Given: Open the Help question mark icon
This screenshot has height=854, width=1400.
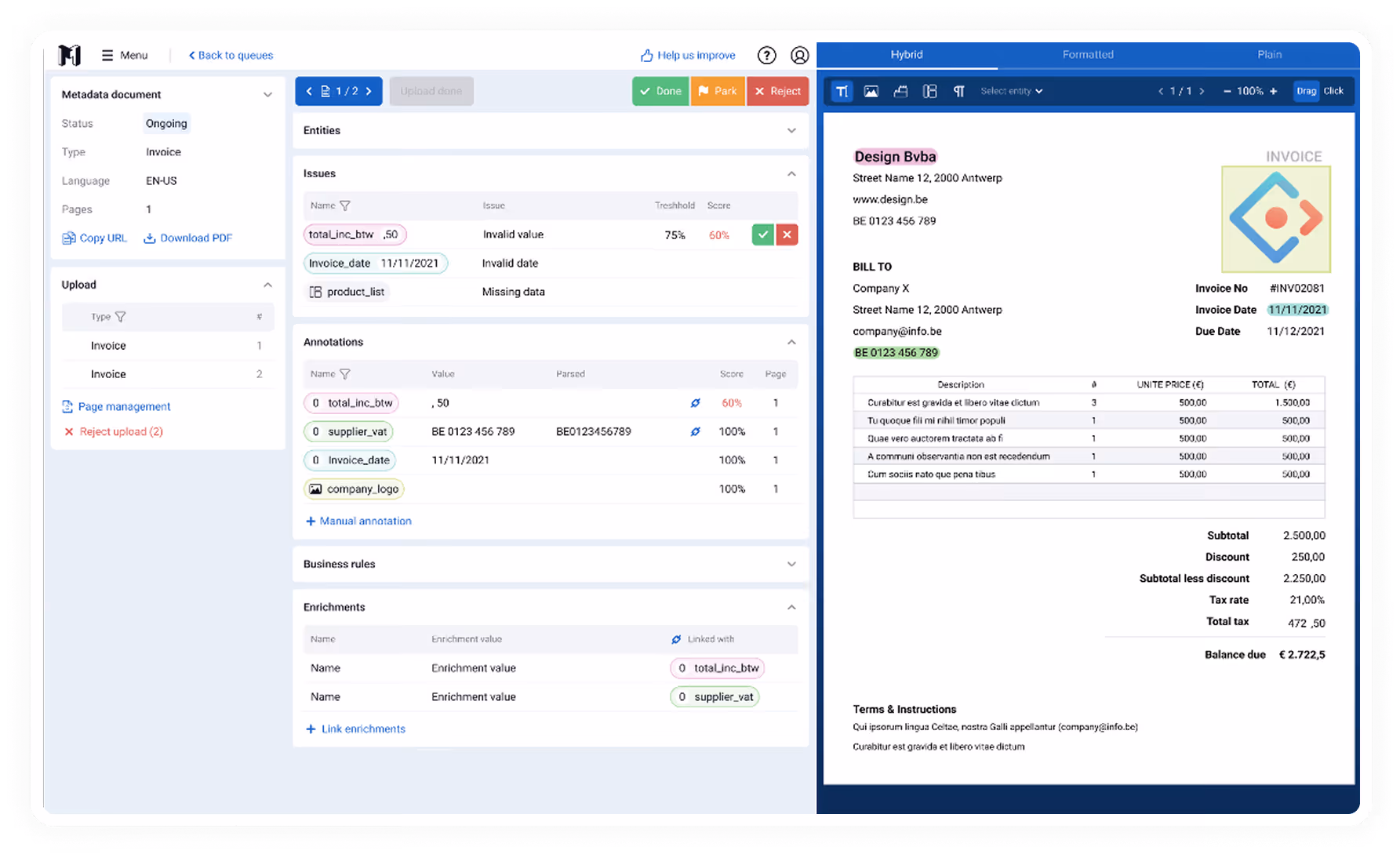Looking at the screenshot, I should [x=767, y=55].
